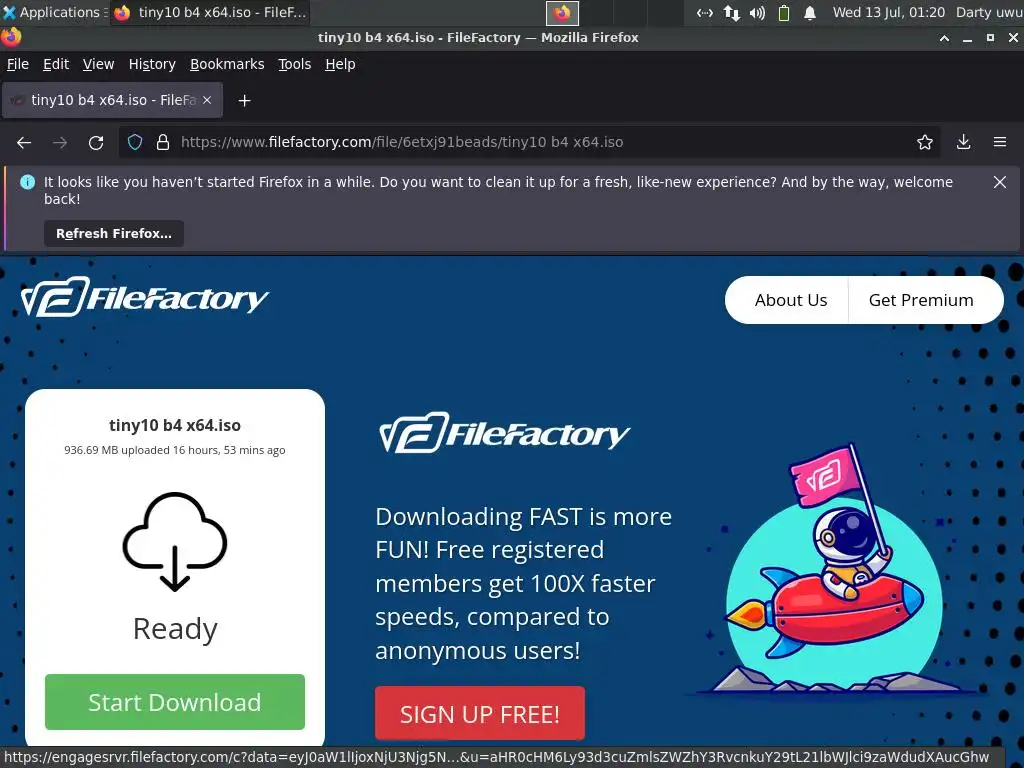1024x768 pixels.
Task: Open the Applications menu in panel
Action: coord(52,12)
